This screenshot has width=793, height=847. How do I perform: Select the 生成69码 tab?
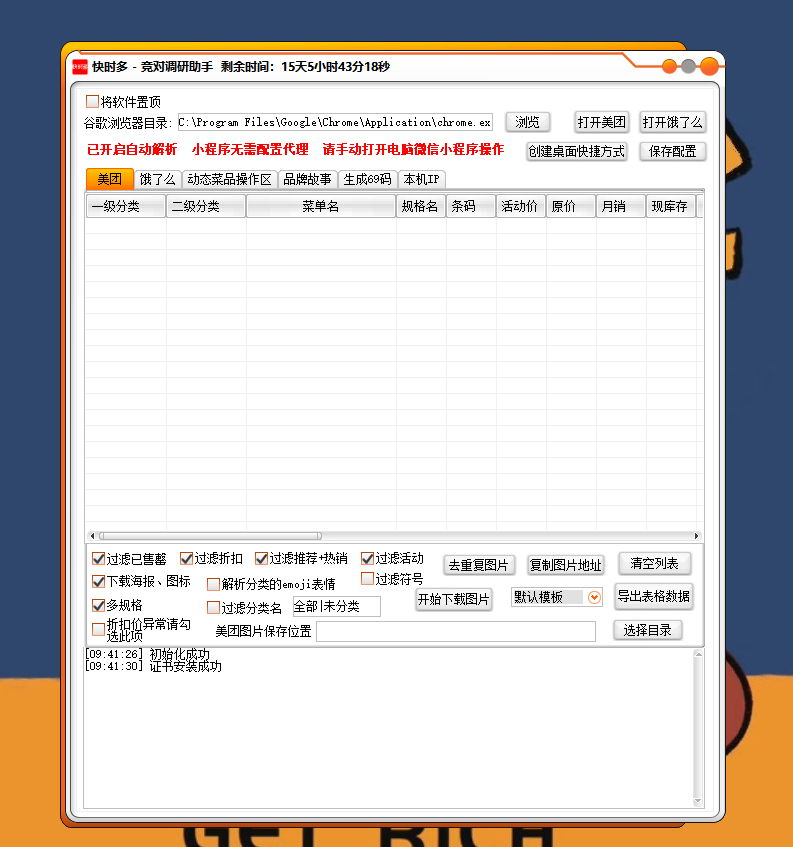tap(367, 179)
